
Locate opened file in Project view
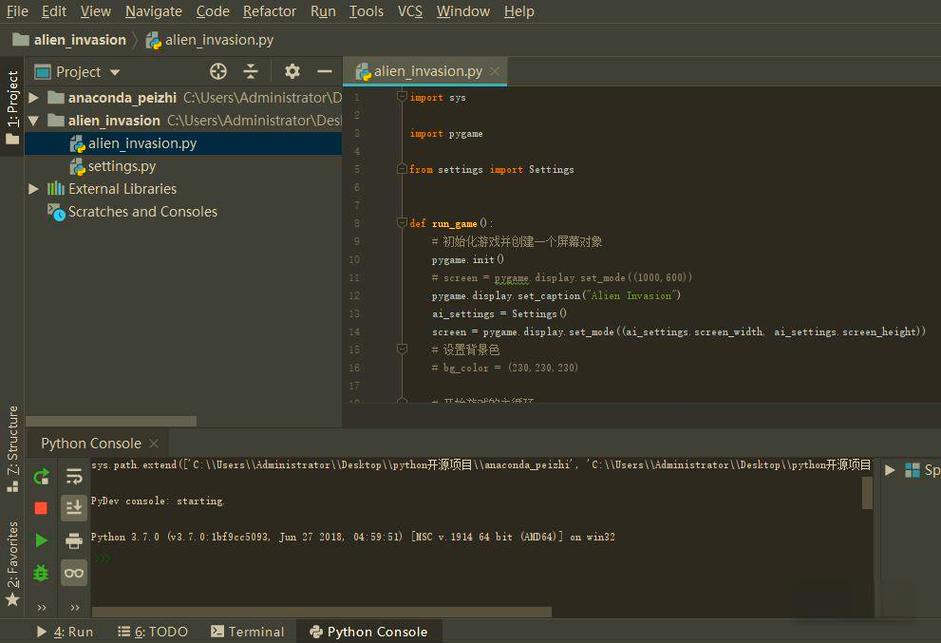tap(218, 71)
